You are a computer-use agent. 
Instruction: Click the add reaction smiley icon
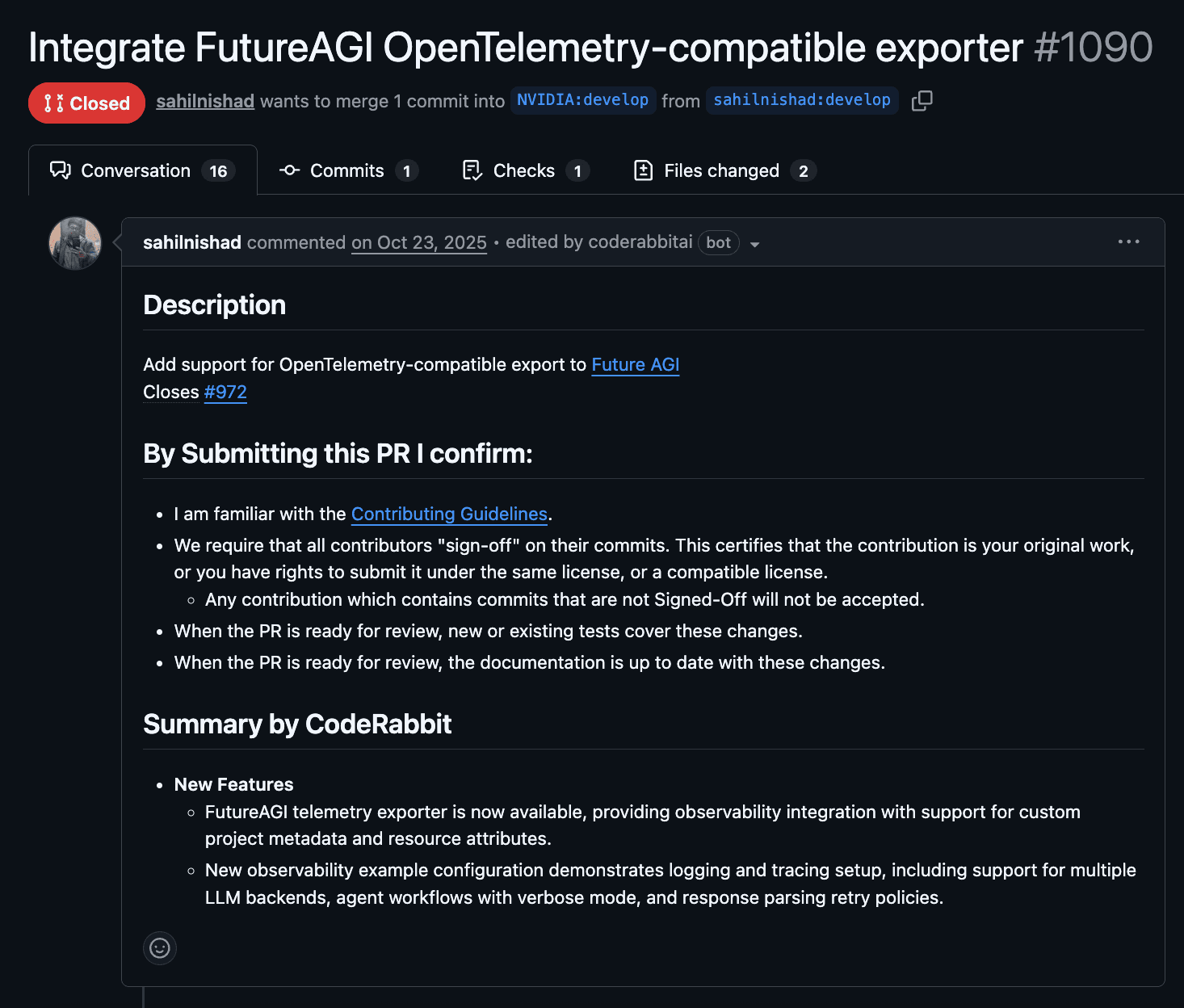coord(160,947)
